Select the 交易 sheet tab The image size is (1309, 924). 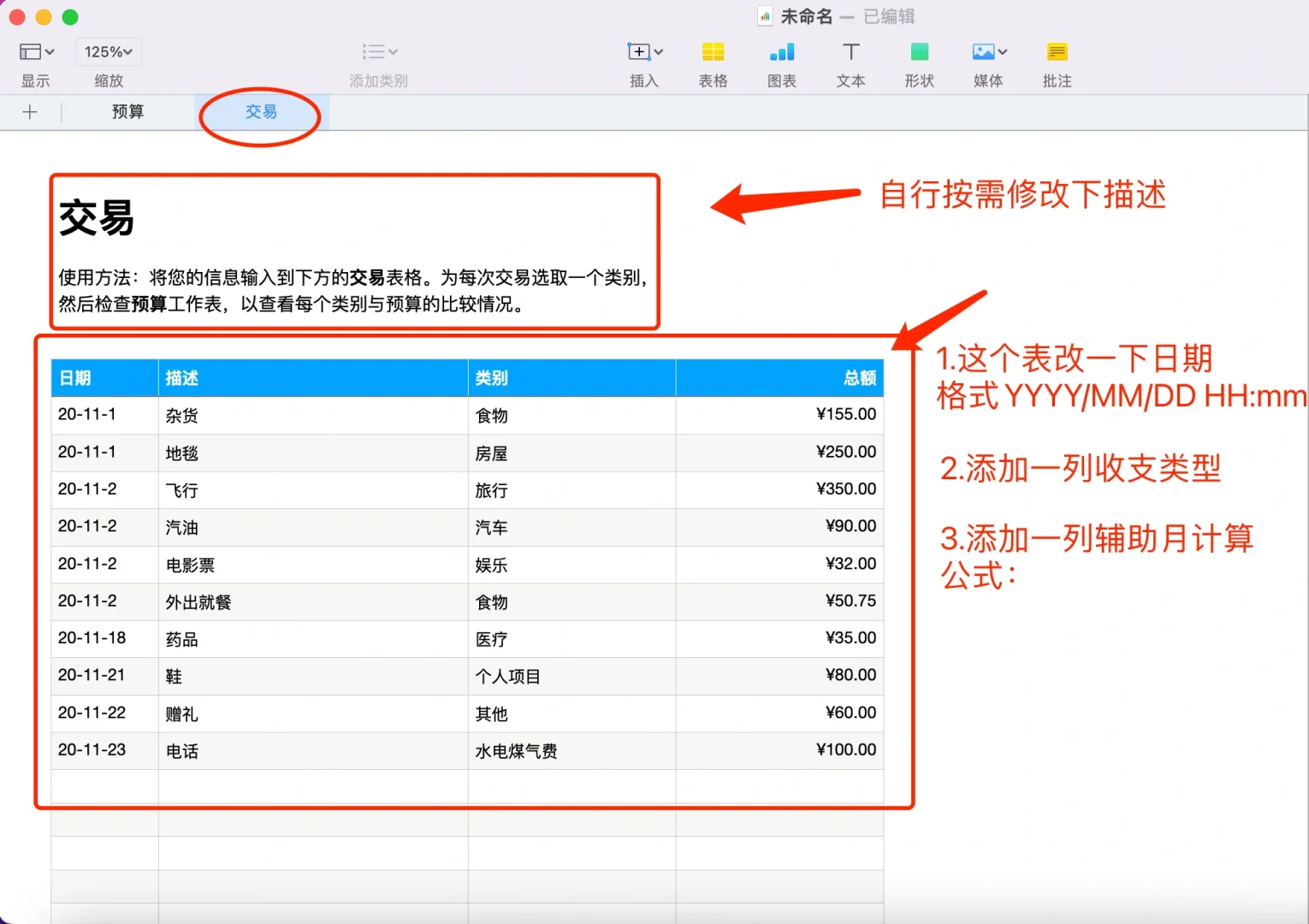[259, 111]
